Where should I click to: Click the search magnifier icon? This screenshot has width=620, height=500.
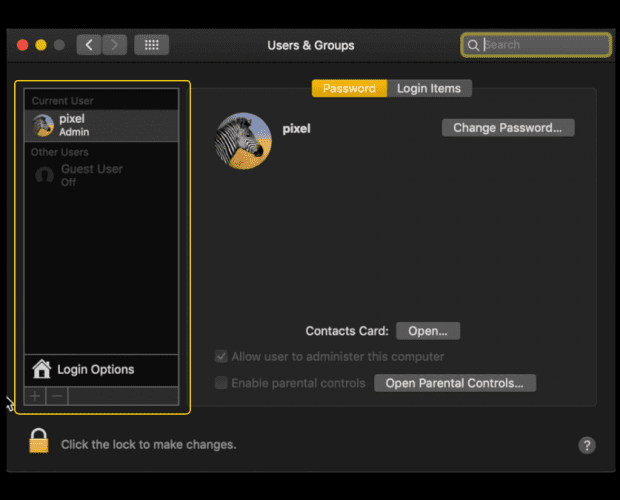pyautogui.click(x=473, y=45)
